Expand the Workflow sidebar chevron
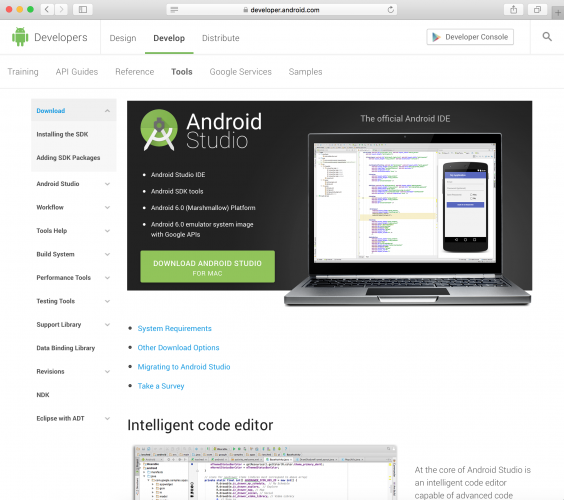This screenshot has height=500, width=564. coord(107,207)
